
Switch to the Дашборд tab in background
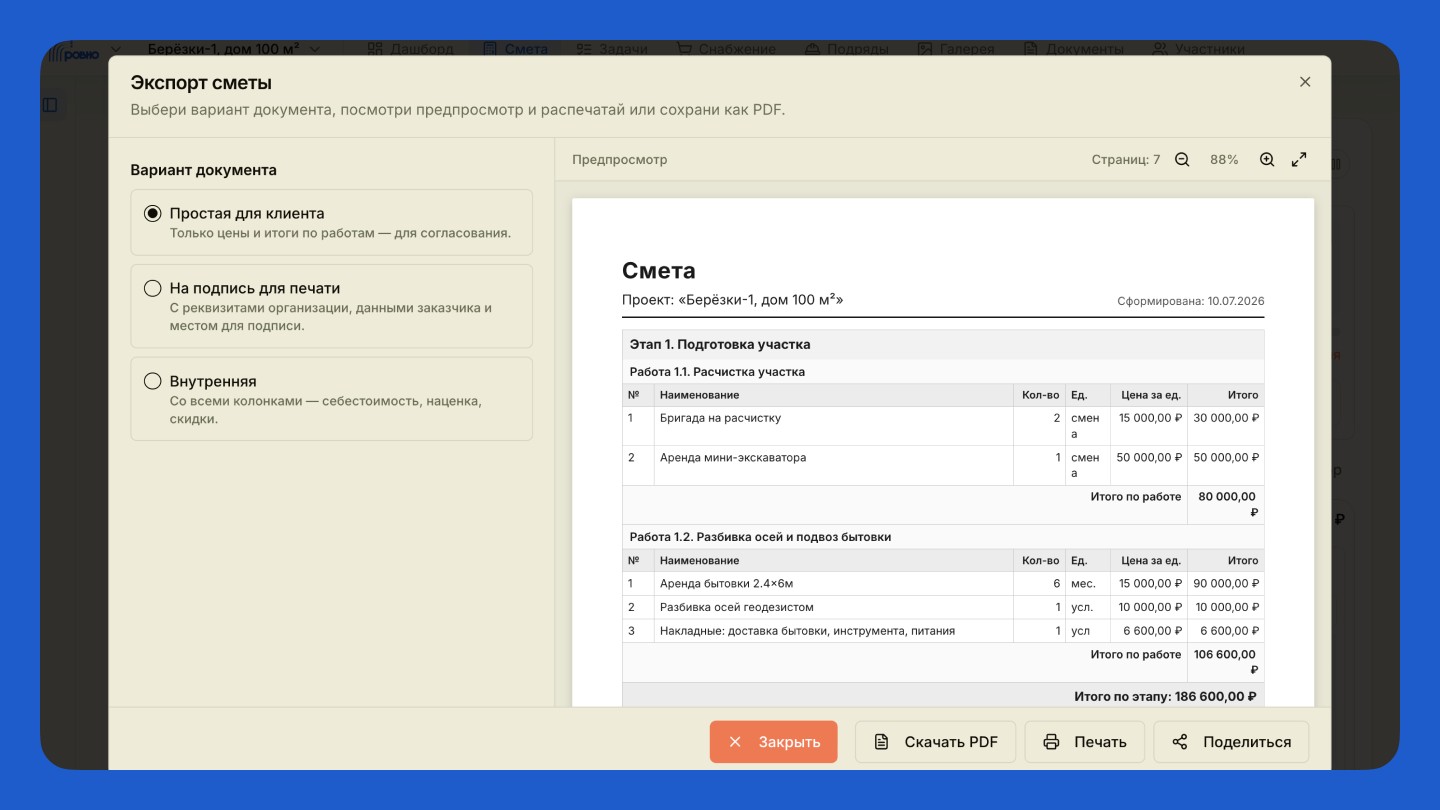pos(410,48)
